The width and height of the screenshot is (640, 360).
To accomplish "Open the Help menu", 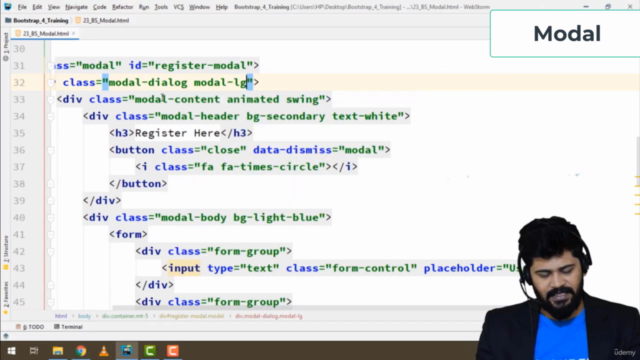I will pyautogui.click(x=222, y=7).
